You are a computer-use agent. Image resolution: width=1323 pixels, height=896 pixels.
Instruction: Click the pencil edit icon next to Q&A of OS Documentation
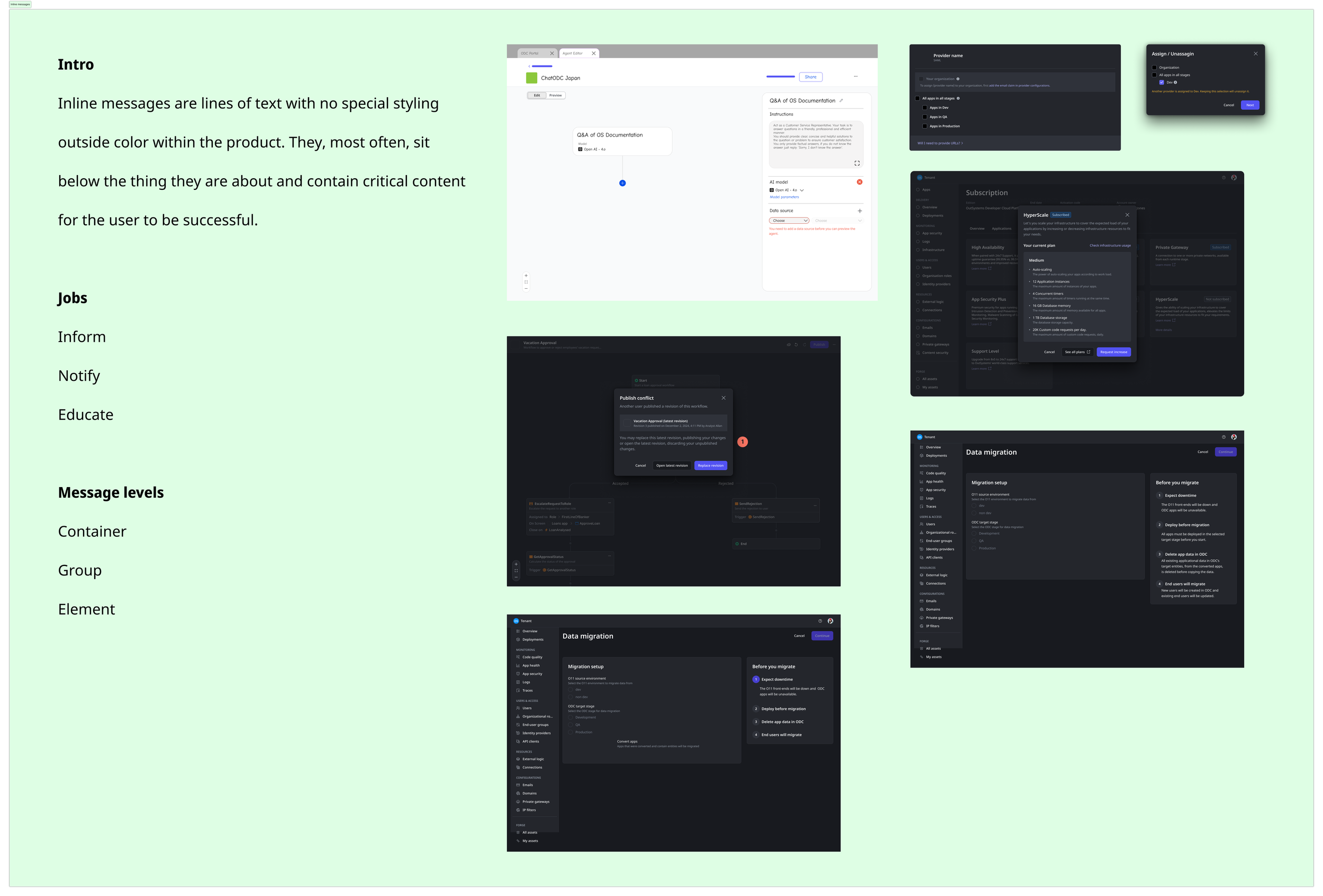tap(841, 100)
